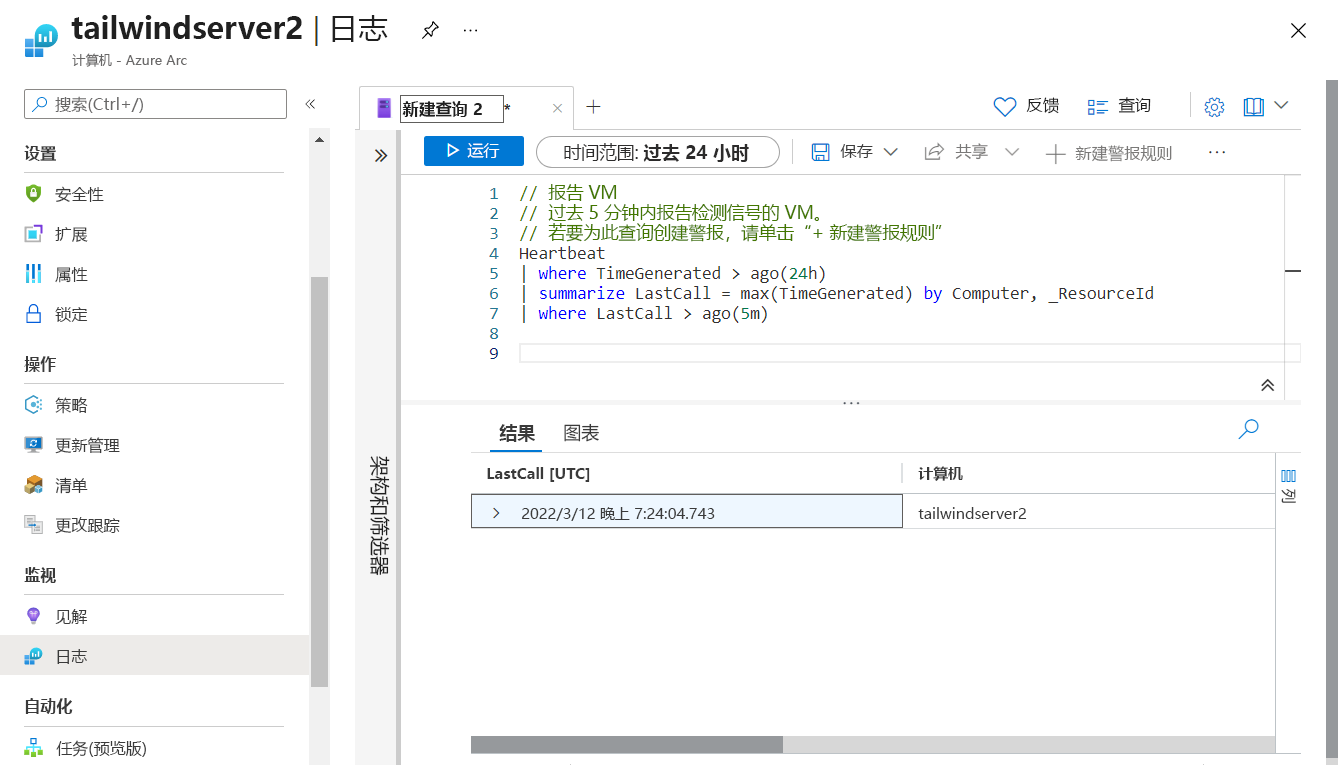Switch to the 图表 tab
Viewport: 1338px width, 765px height.
pos(581,433)
